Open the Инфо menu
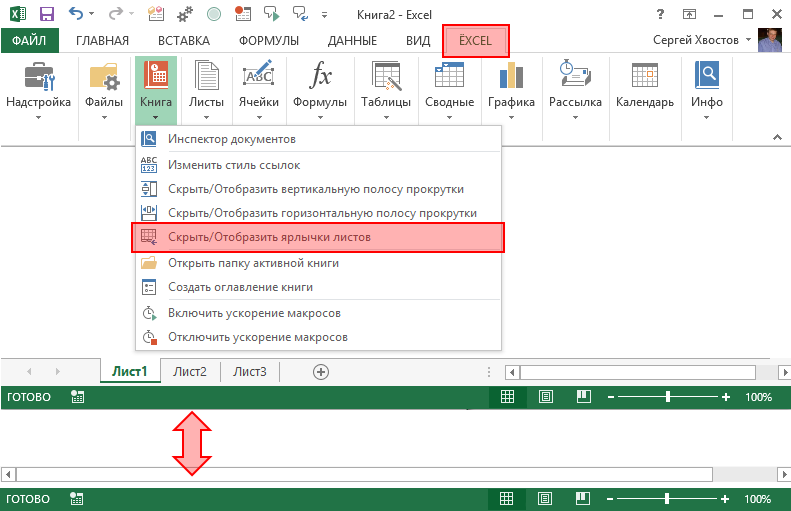791x511 pixels. click(x=707, y=91)
